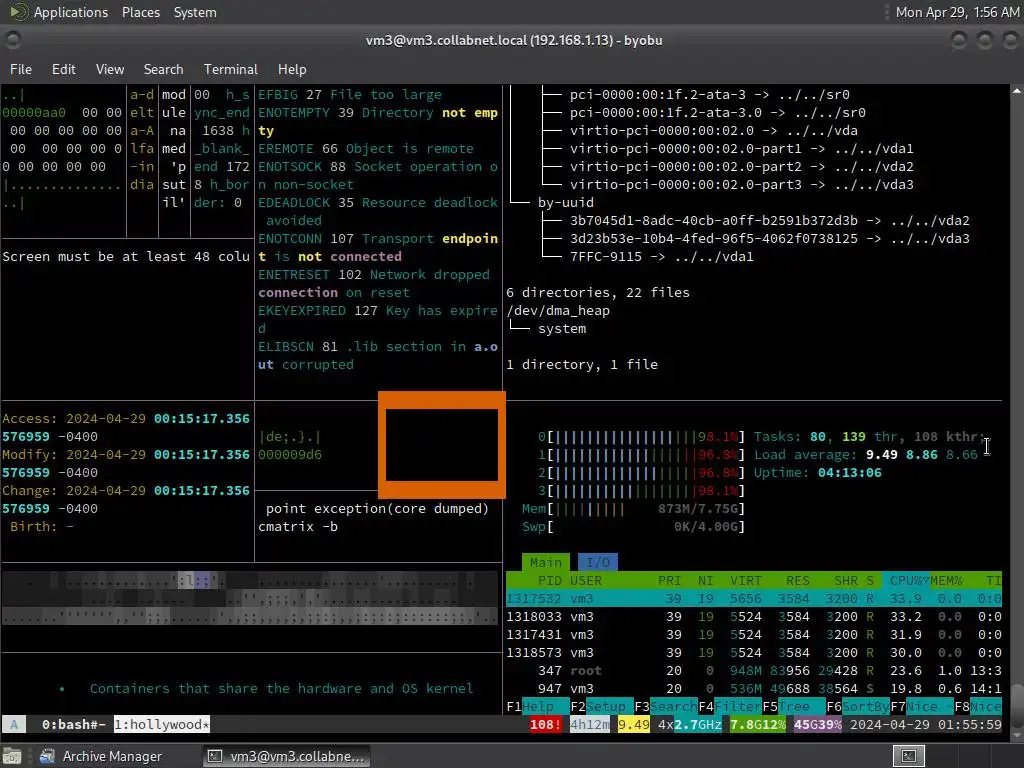Sort htop by SHR column header
The image size is (1024, 768).
coord(846,581)
